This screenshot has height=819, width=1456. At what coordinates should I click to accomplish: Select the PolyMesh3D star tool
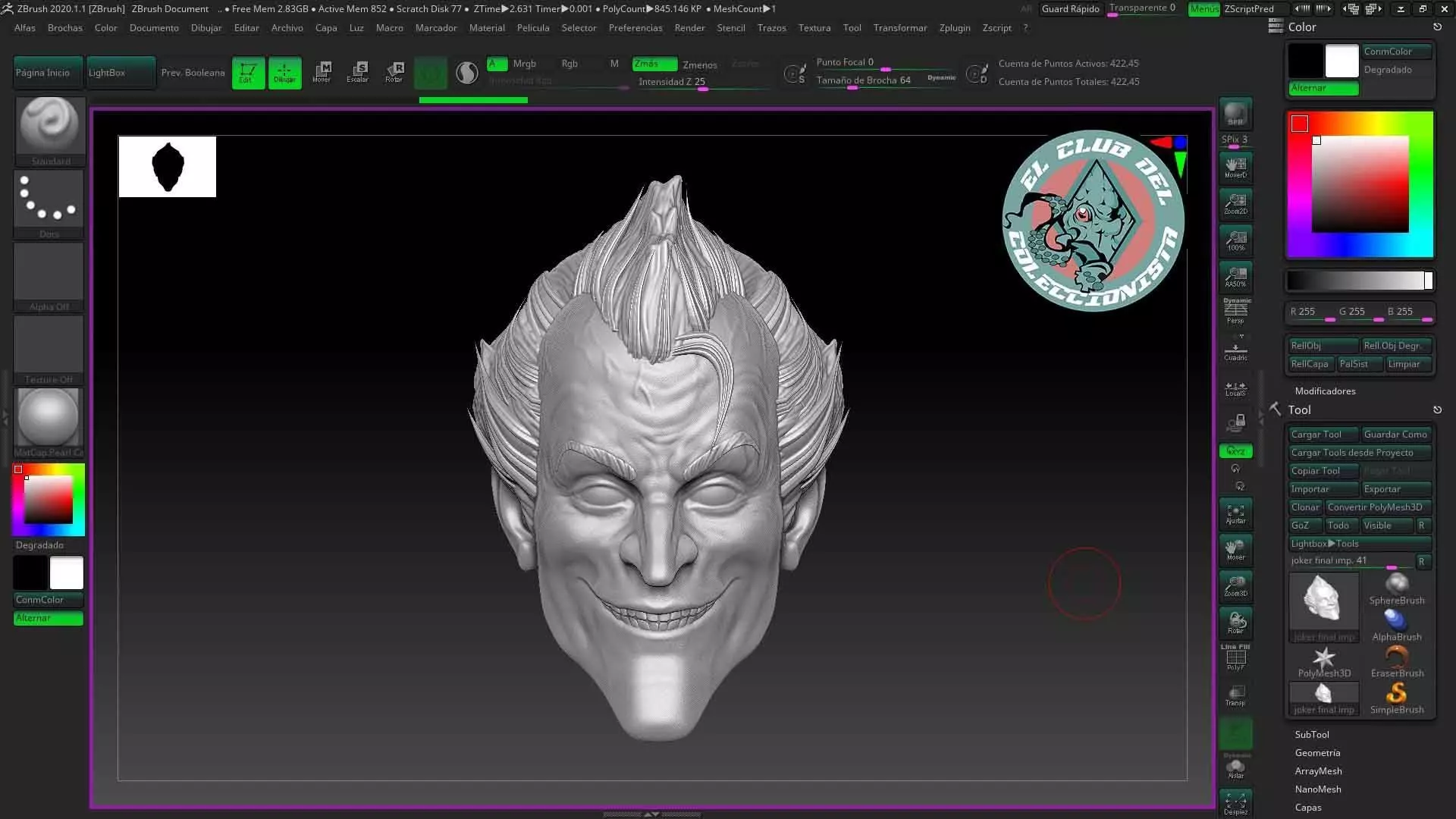tap(1324, 662)
